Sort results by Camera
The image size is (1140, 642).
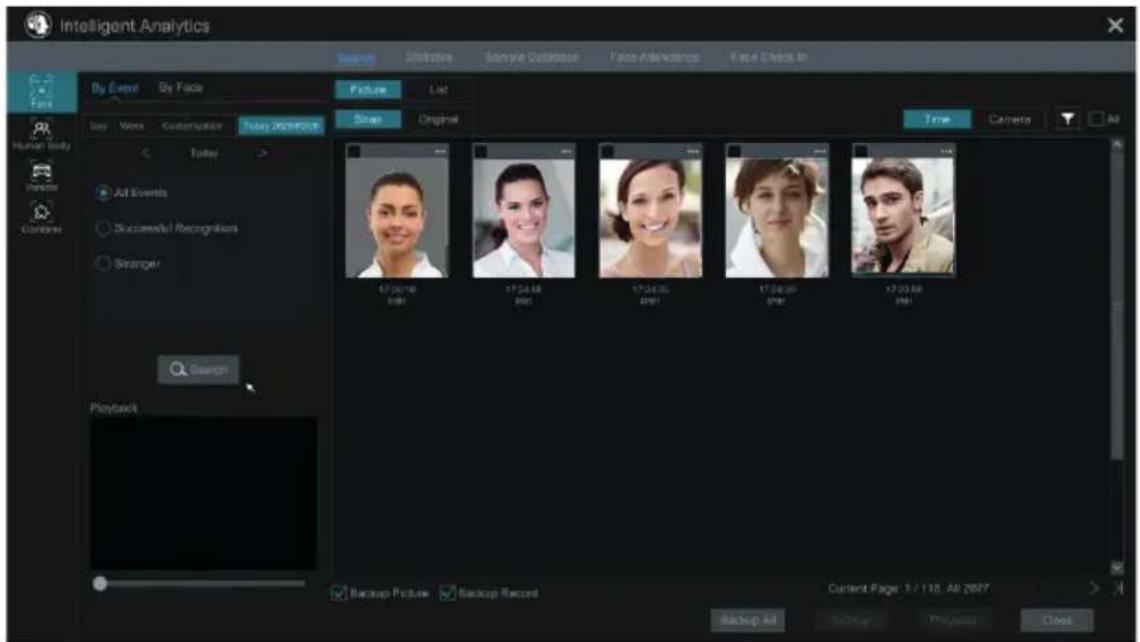[1009, 119]
